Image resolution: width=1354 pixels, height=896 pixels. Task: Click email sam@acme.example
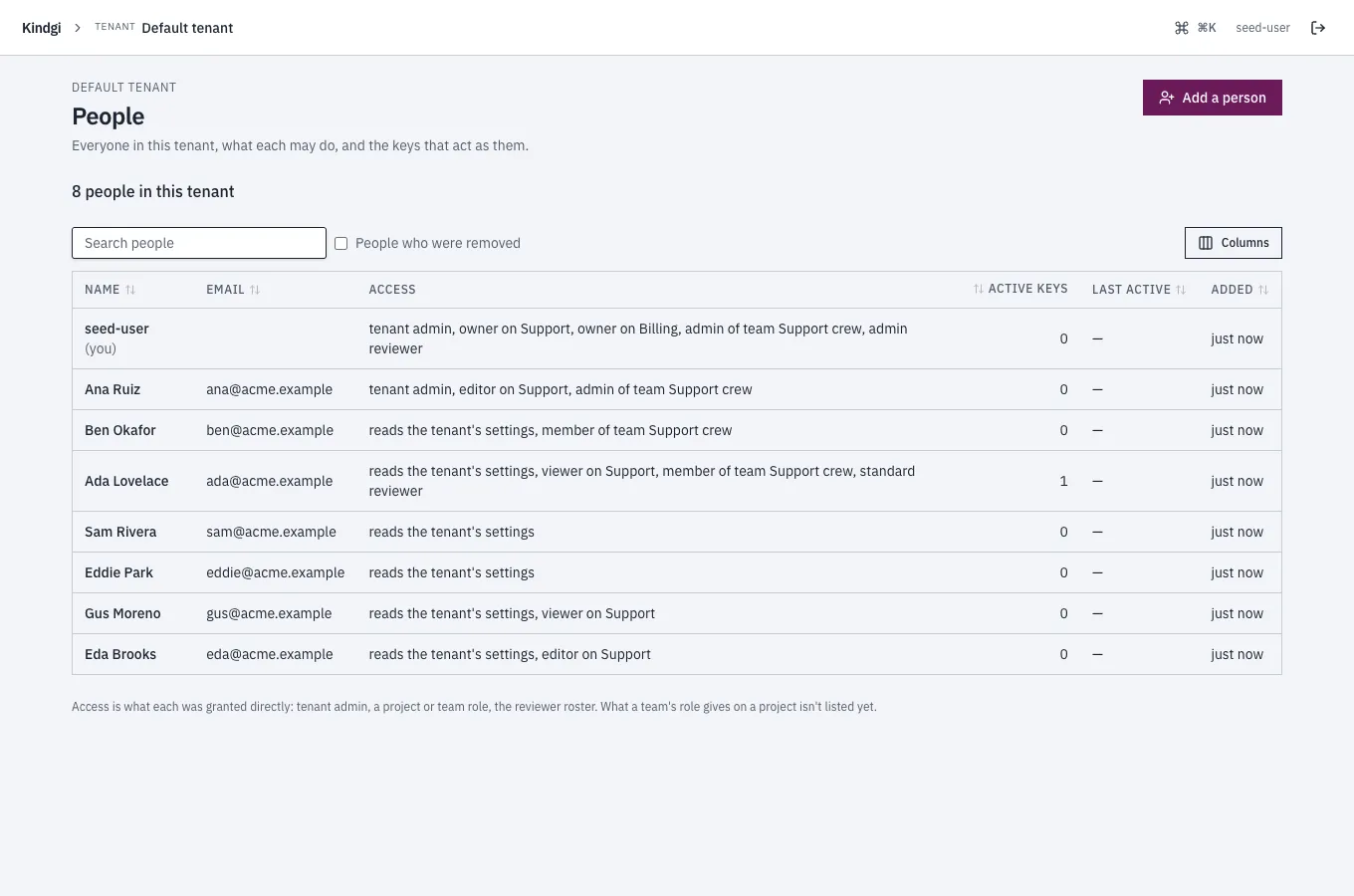click(271, 532)
